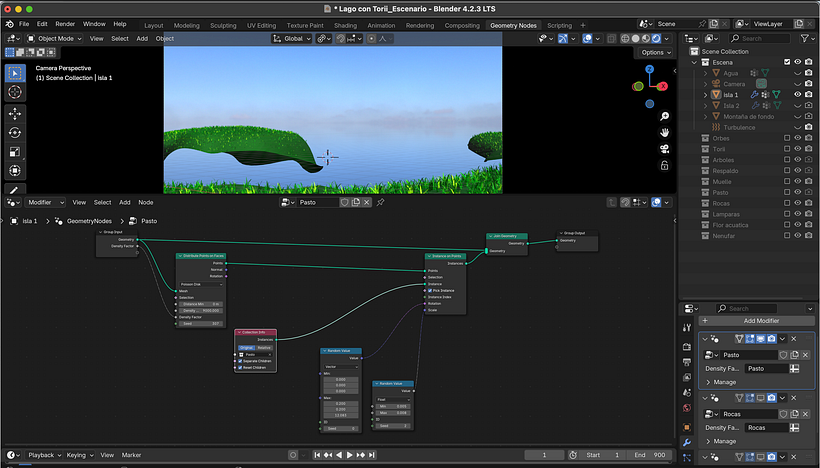Toggle Reset Children checkbox in Collection Info

pos(241,368)
